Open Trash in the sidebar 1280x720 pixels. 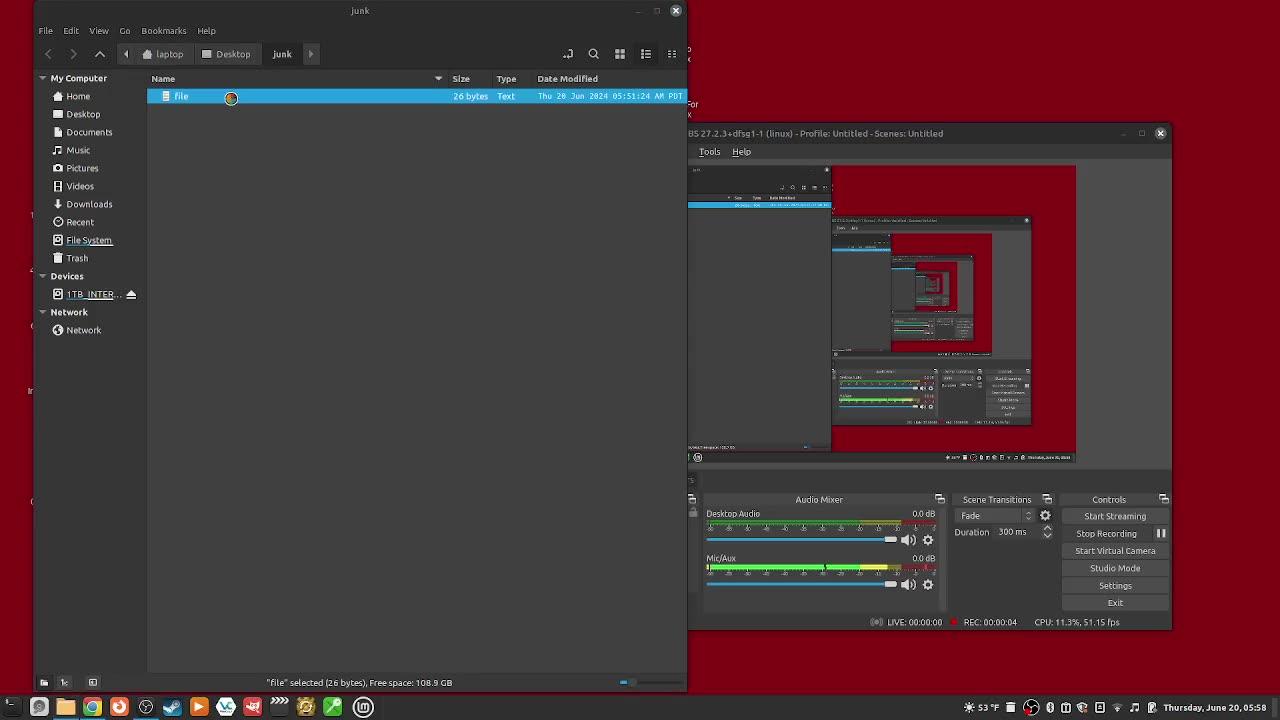click(x=77, y=258)
